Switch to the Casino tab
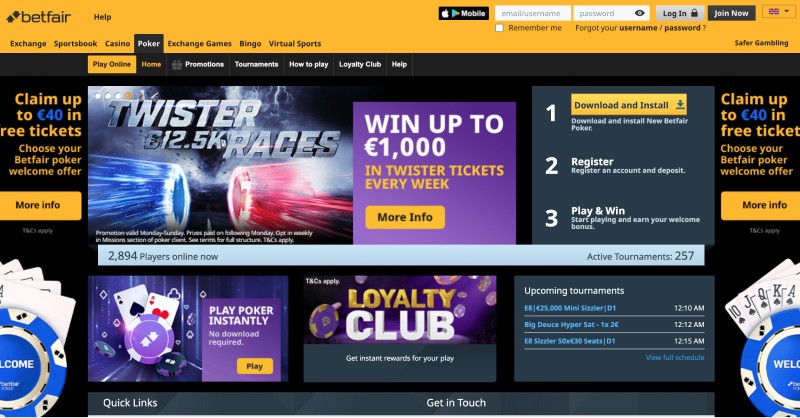Viewport: 800px width, 418px height. click(x=117, y=43)
